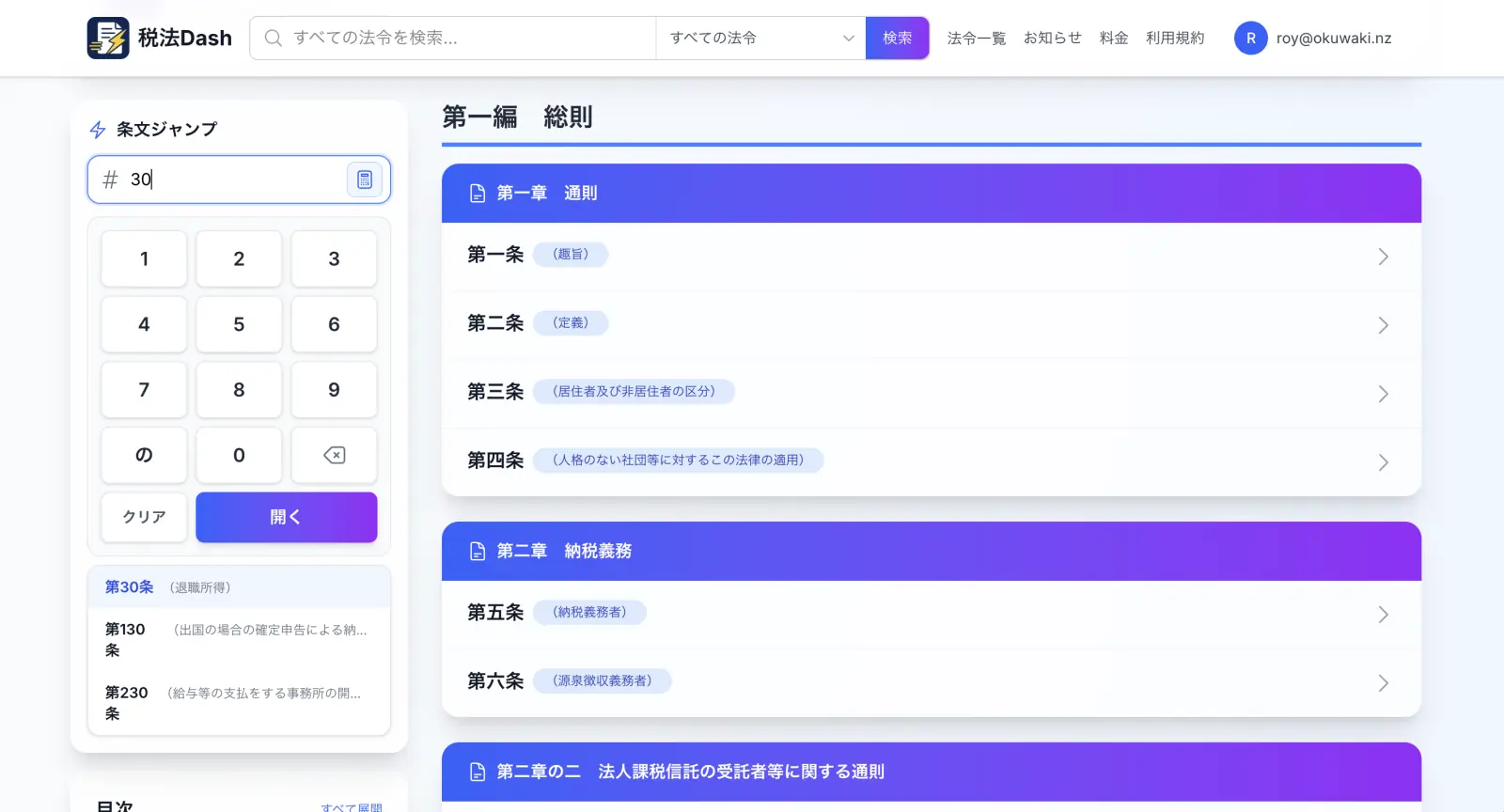Click the search magnifier icon
Screen dimensions: 1504x812
point(274,38)
